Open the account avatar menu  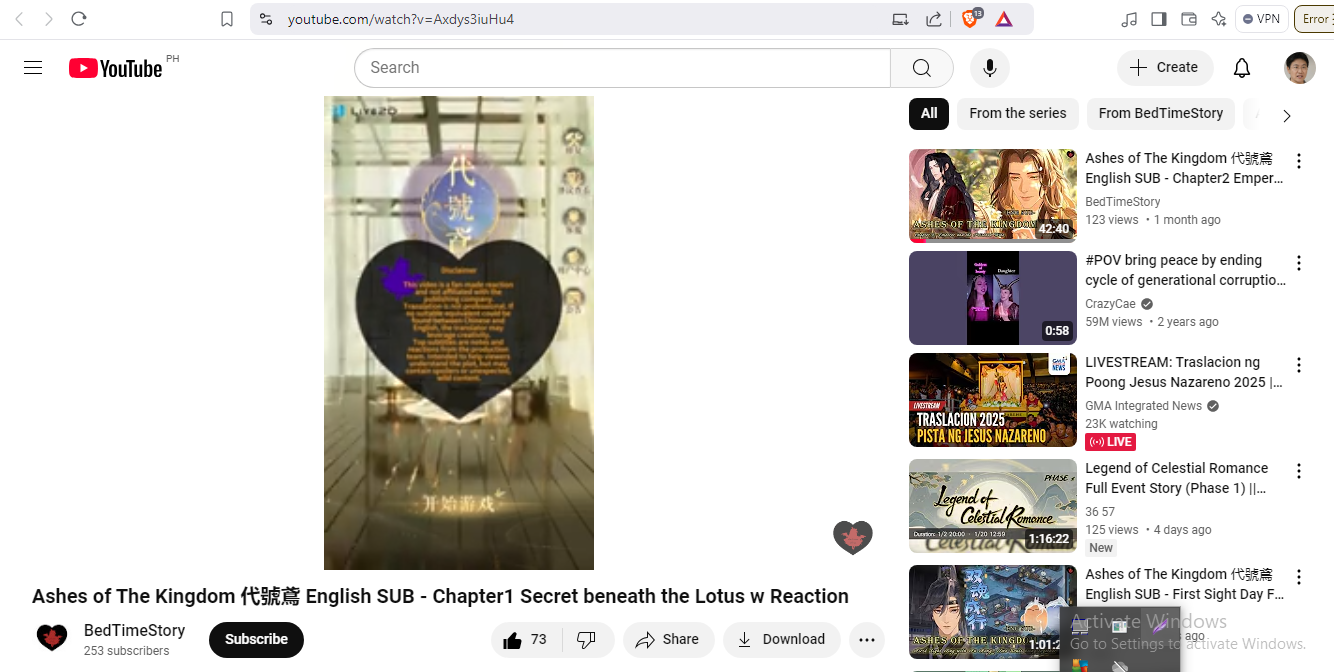pos(1300,68)
